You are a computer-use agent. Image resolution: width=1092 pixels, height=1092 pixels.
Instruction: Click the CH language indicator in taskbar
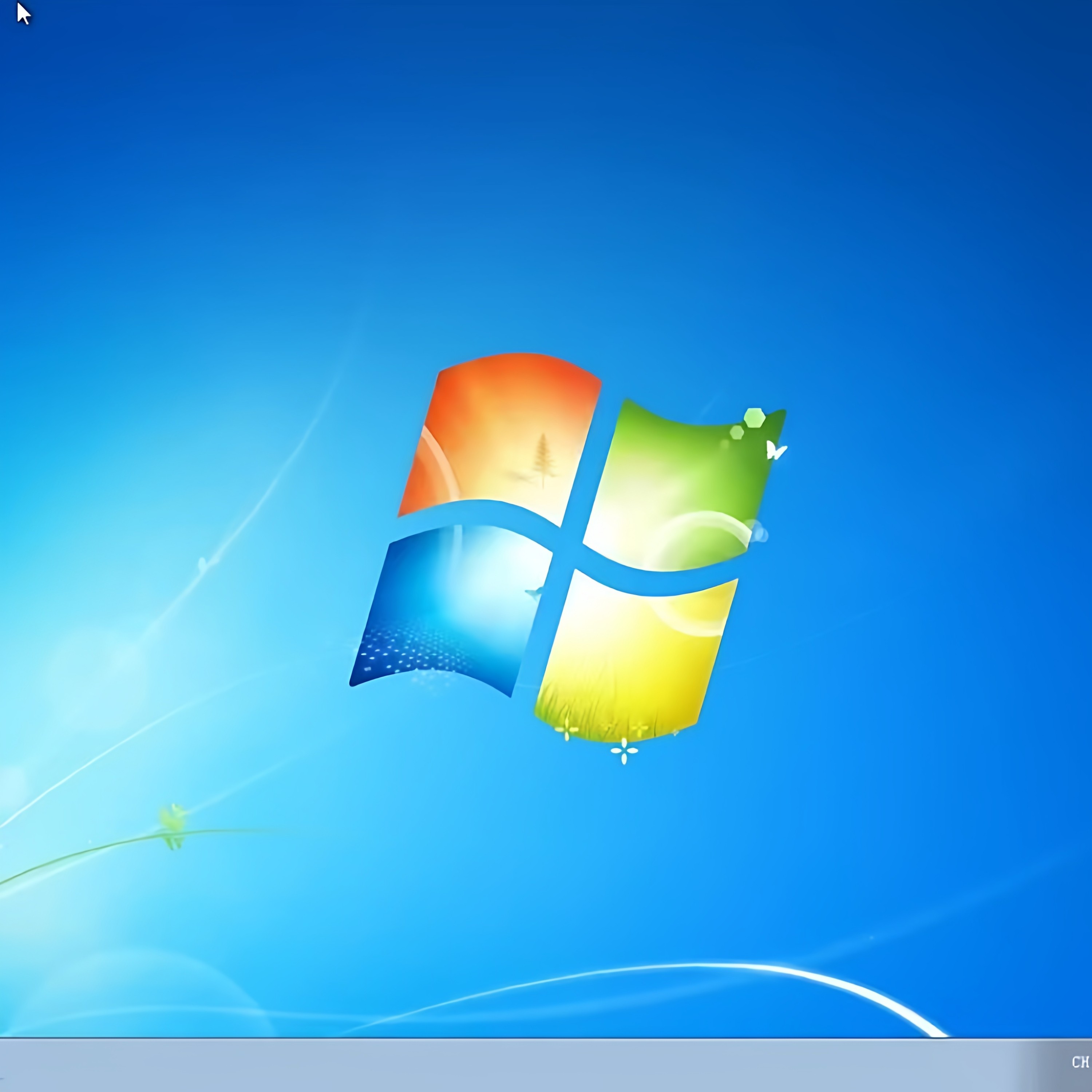[1080, 1062]
